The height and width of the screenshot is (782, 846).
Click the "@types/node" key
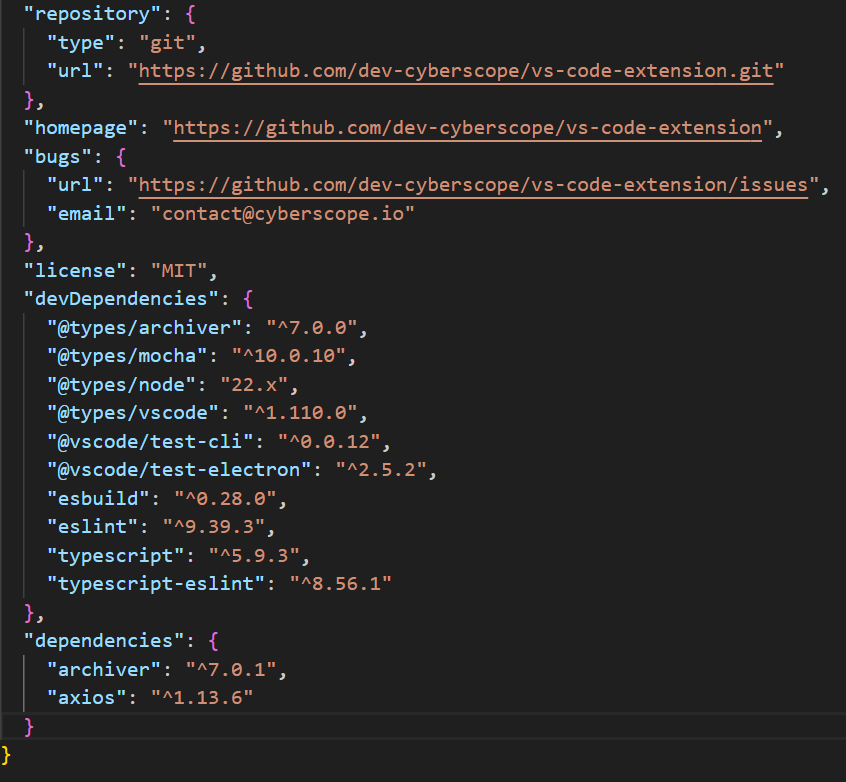click(x=121, y=385)
